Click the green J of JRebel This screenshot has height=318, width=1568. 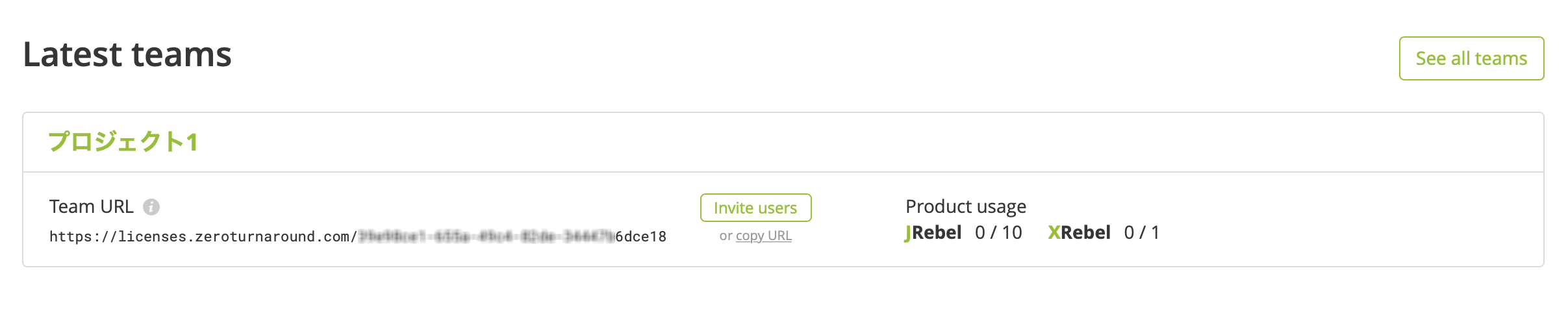(907, 233)
